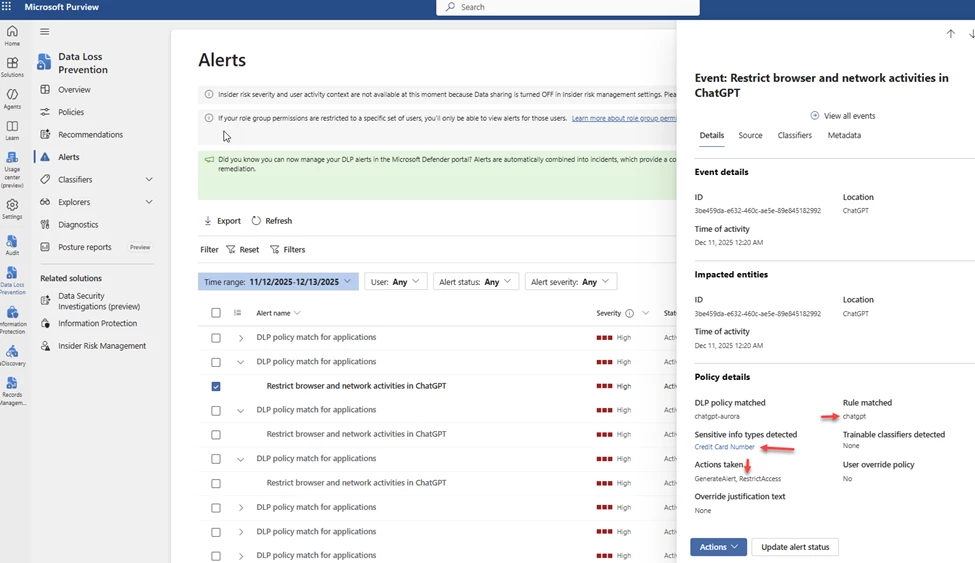Open Severity column sort chevron
Image resolution: width=975 pixels, height=563 pixels.
coord(645,313)
